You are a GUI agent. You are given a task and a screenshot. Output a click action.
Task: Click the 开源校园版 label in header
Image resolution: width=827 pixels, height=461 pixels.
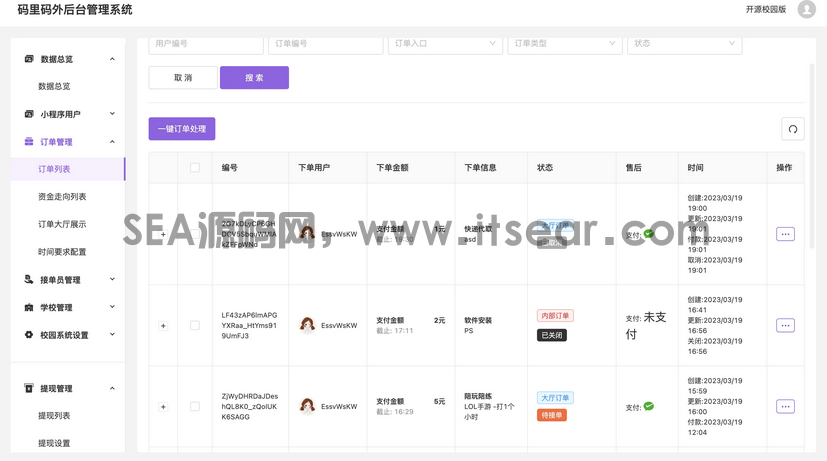(766, 9)
